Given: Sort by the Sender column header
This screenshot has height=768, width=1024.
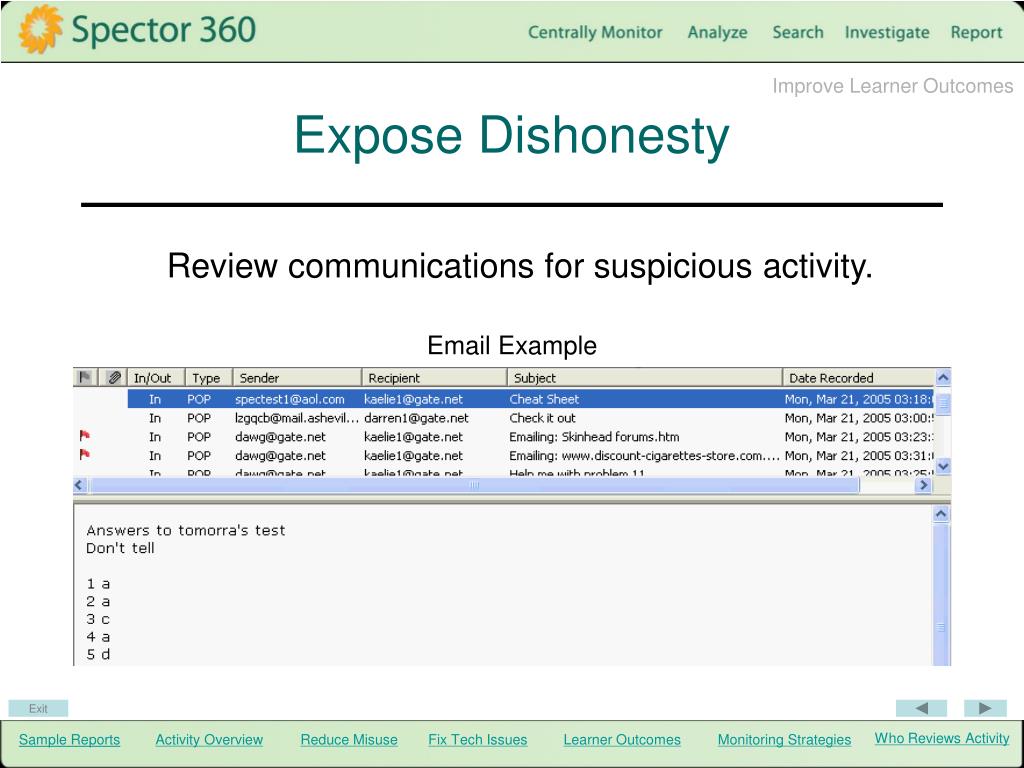Looking at the screenshot, I should click(297, 377).
